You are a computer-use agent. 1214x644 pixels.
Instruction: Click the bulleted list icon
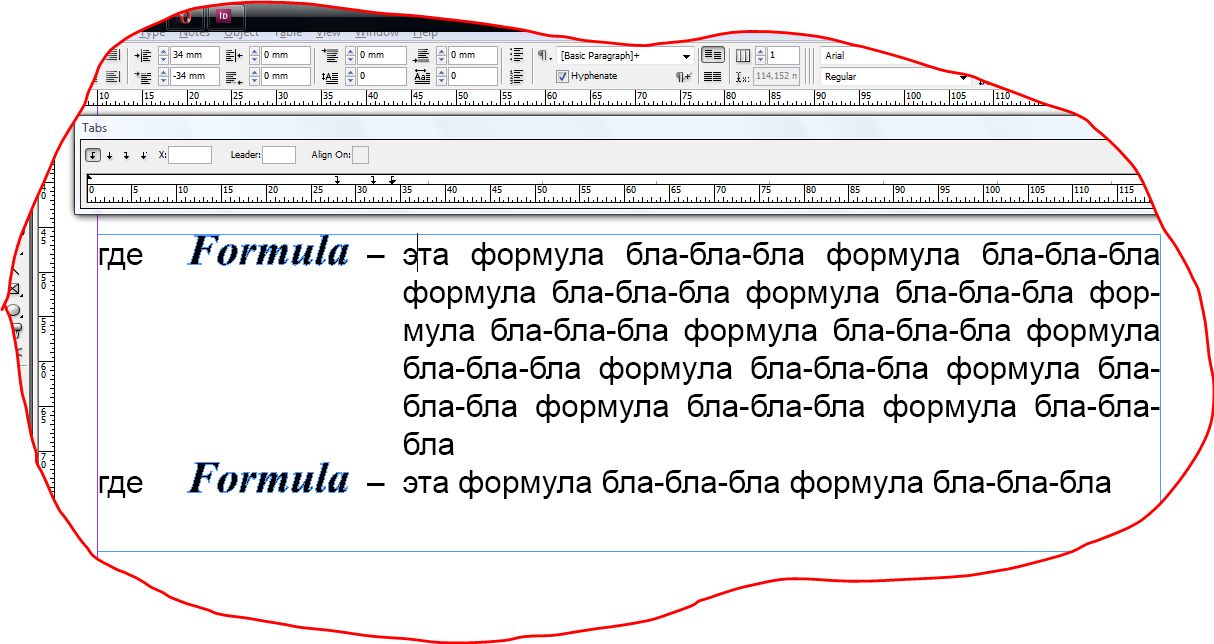(517, 55)
